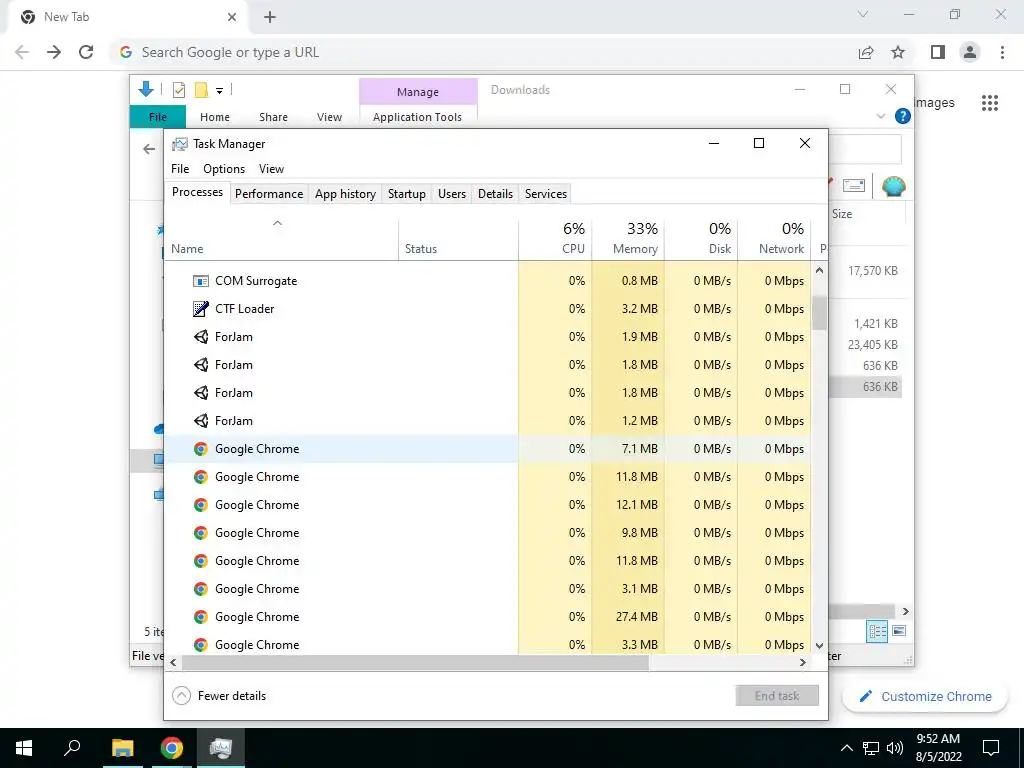Open Explorer Home ribbon tab

tap(215, 117)
